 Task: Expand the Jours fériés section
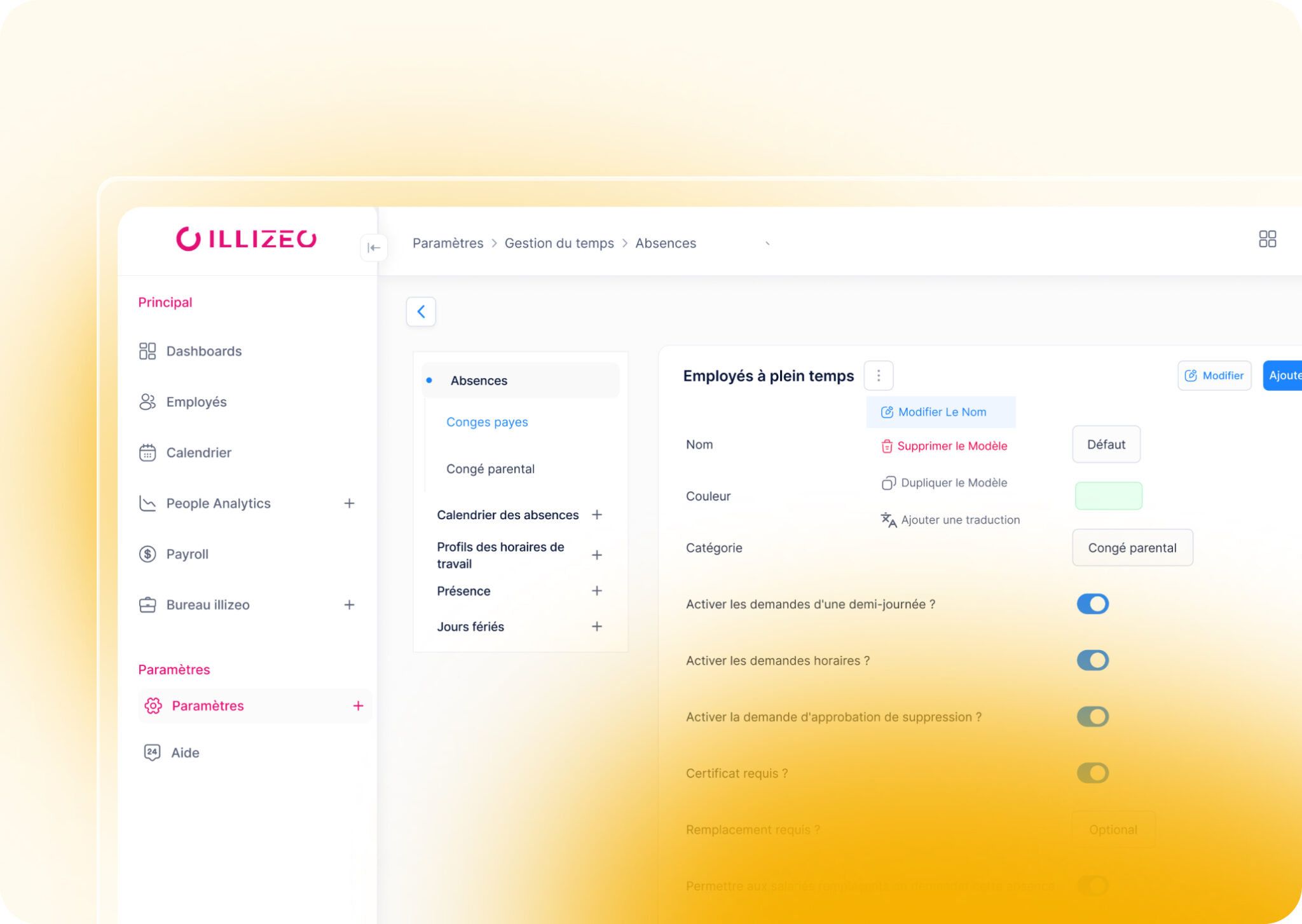tap(596, 627)
